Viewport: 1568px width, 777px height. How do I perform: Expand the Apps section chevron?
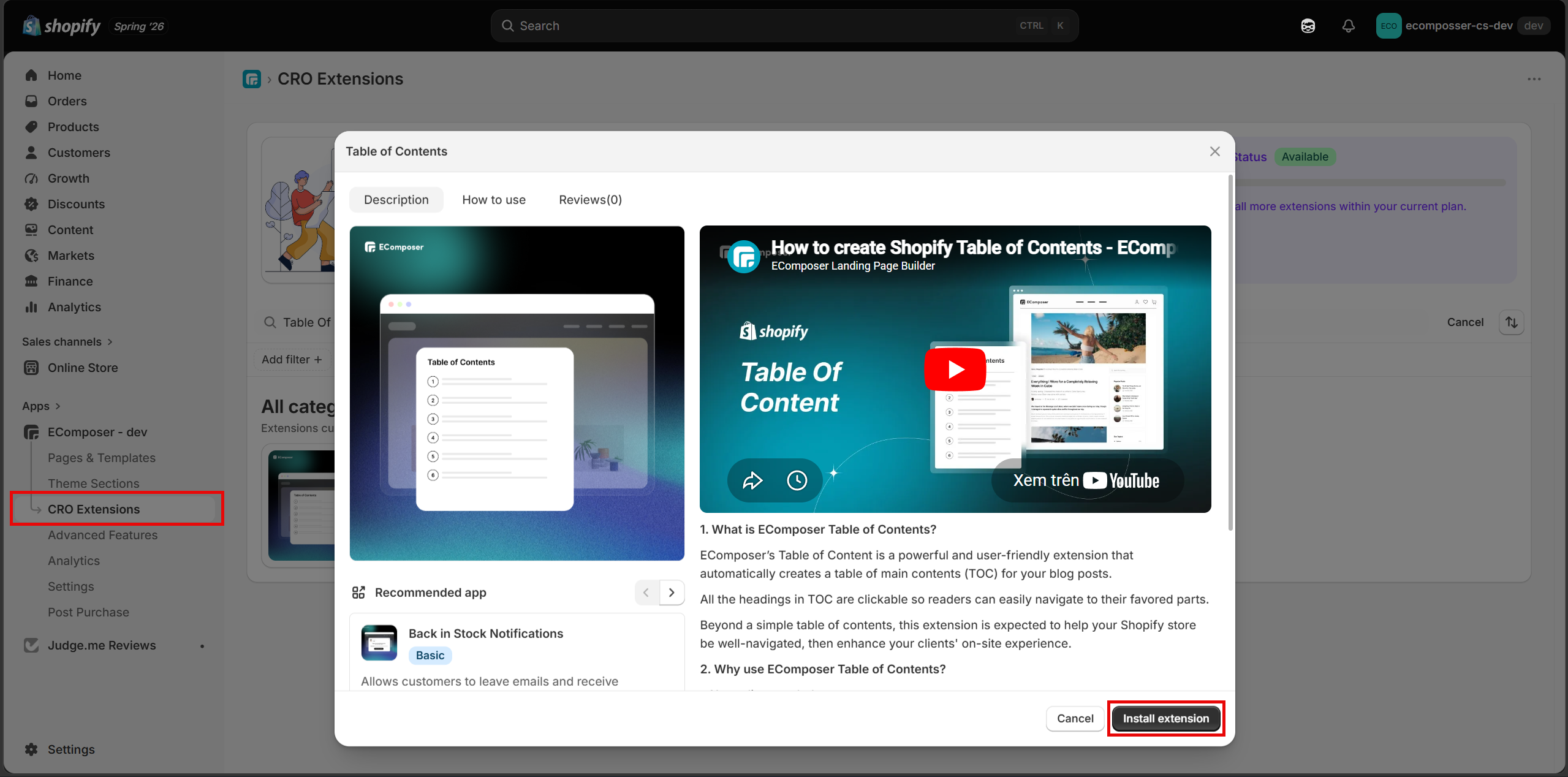tap(58, 406)
